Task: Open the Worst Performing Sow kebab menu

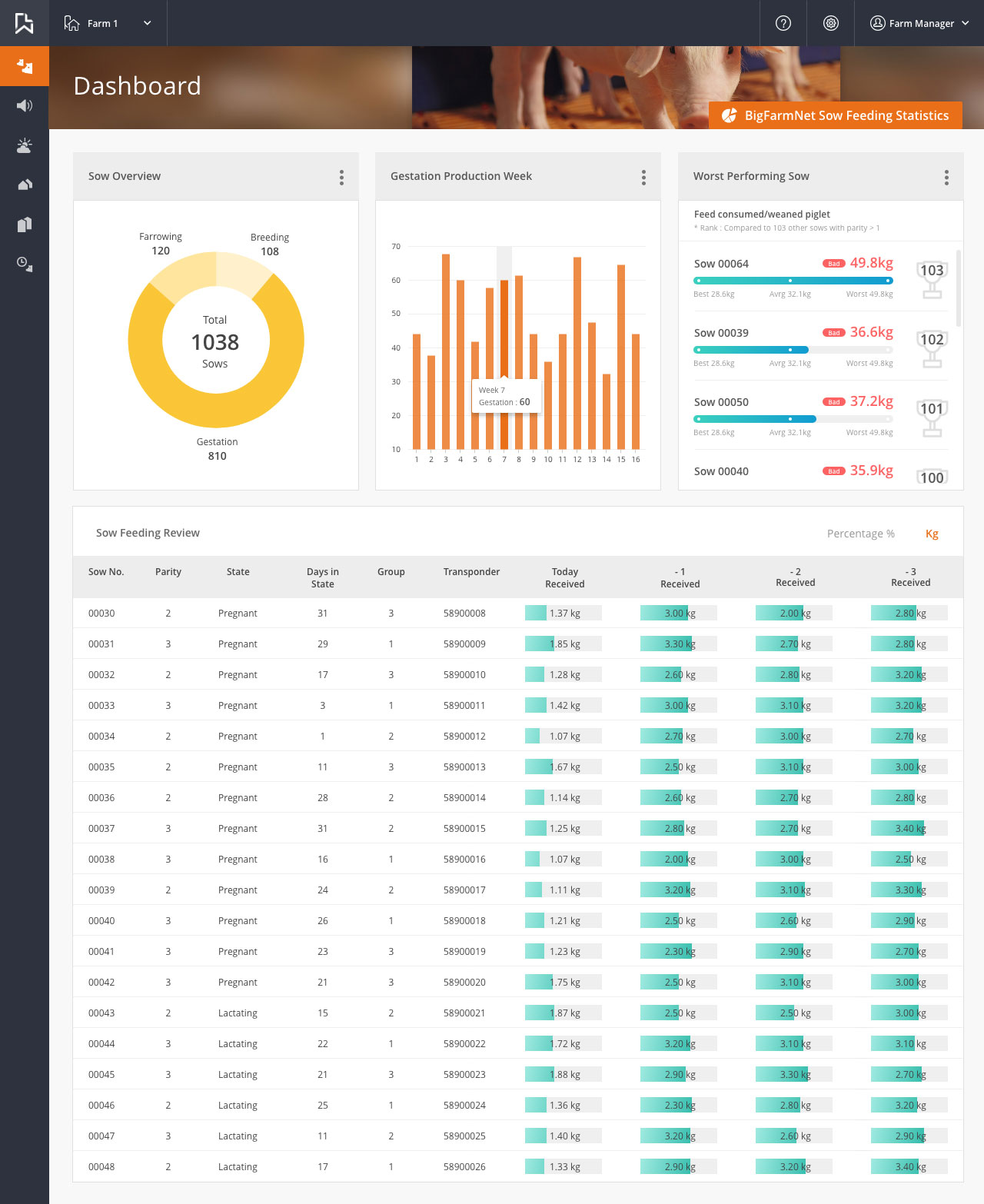Action: click(x=946, y=177)
